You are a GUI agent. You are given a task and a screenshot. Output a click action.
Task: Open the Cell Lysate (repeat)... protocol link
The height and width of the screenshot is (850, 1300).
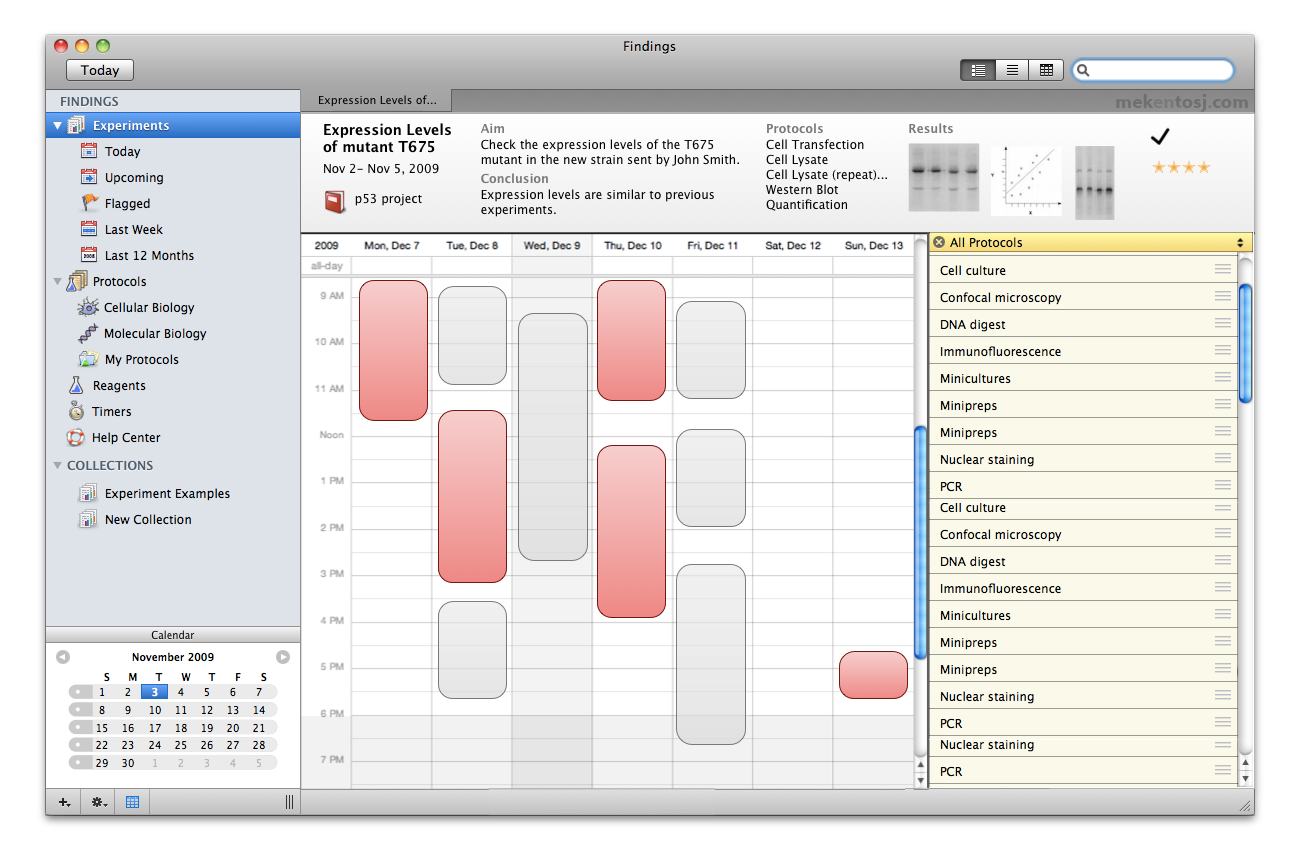point(827,175)
